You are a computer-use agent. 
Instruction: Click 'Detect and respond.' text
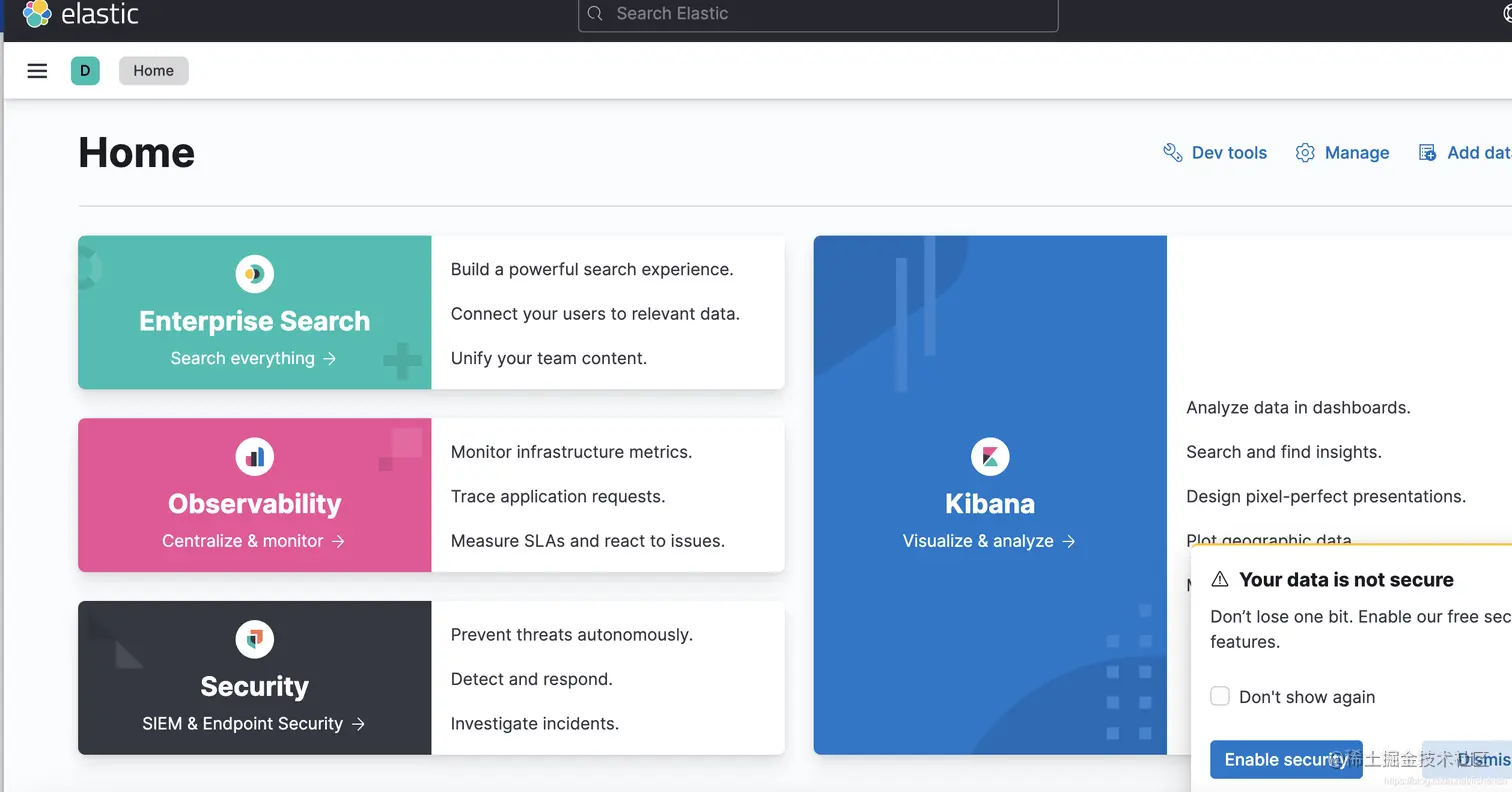pyautogui.click(x=532, y=679)
